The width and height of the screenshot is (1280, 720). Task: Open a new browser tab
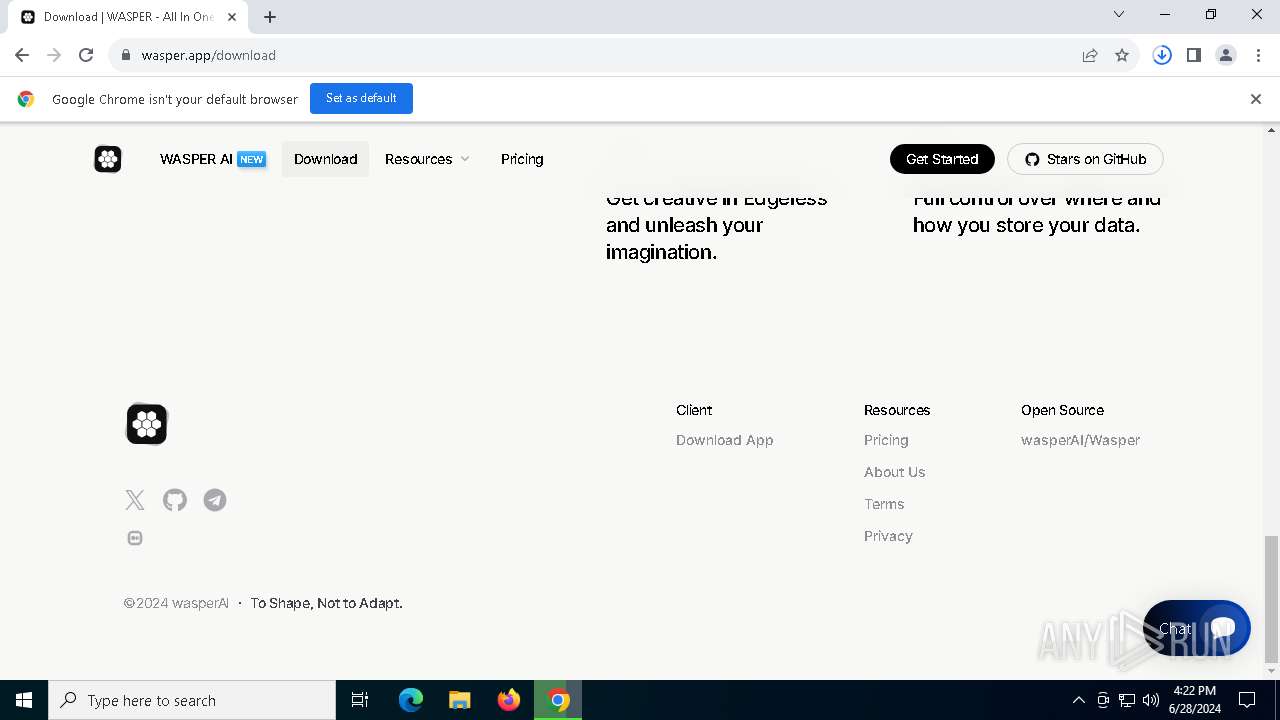point(270,17)
